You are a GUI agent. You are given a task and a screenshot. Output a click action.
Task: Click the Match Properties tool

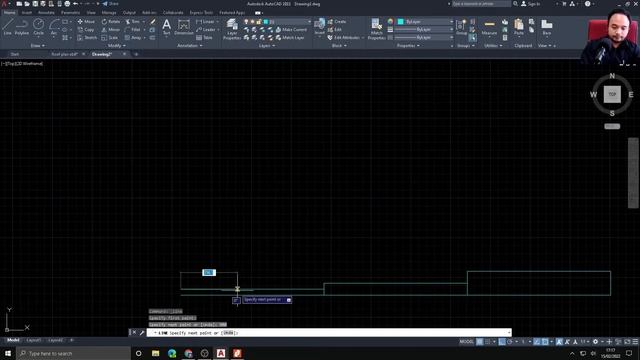tap(376, 29)
